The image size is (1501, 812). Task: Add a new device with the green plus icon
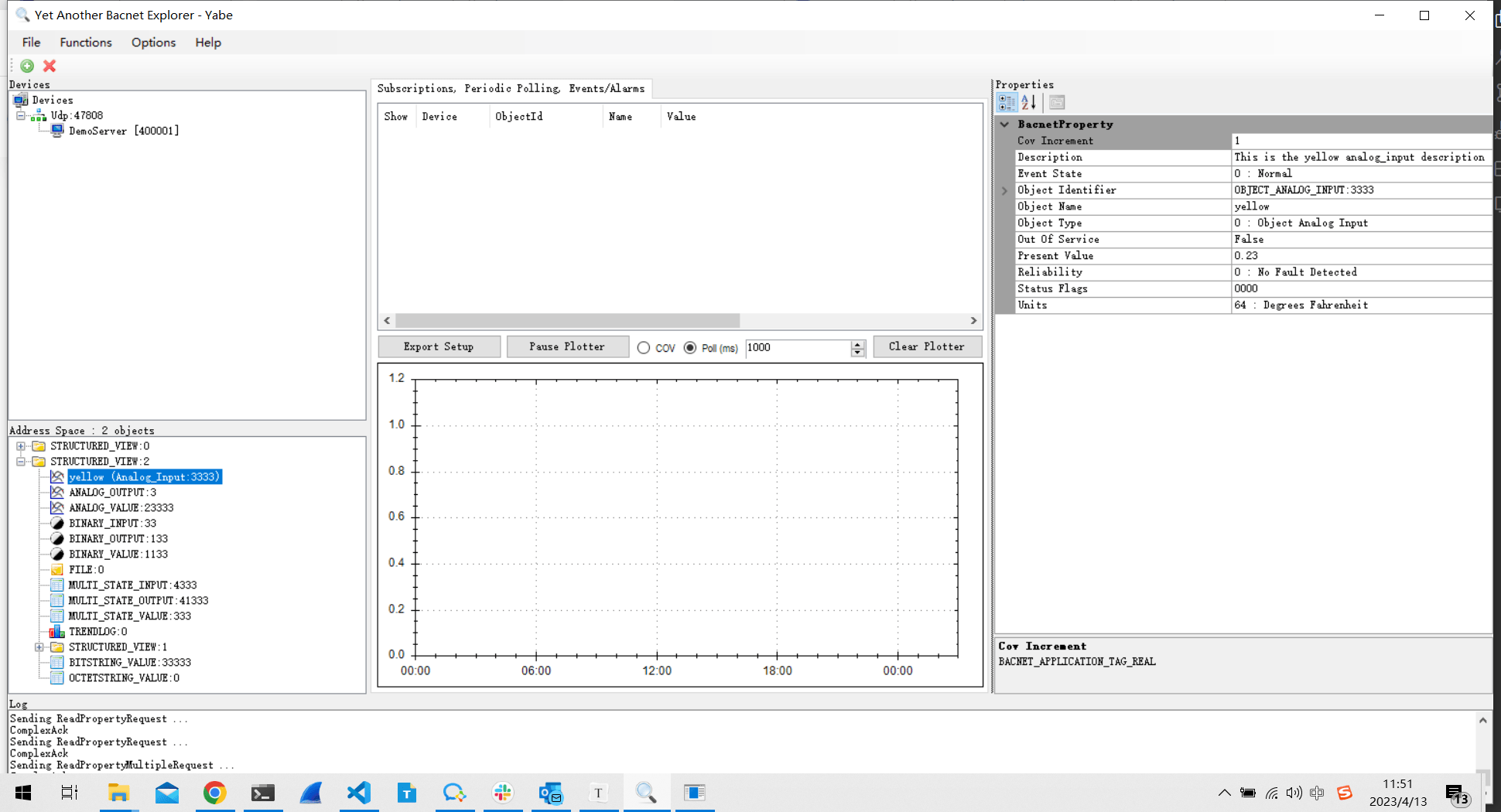pyautogui.click(x=27, y=66)
